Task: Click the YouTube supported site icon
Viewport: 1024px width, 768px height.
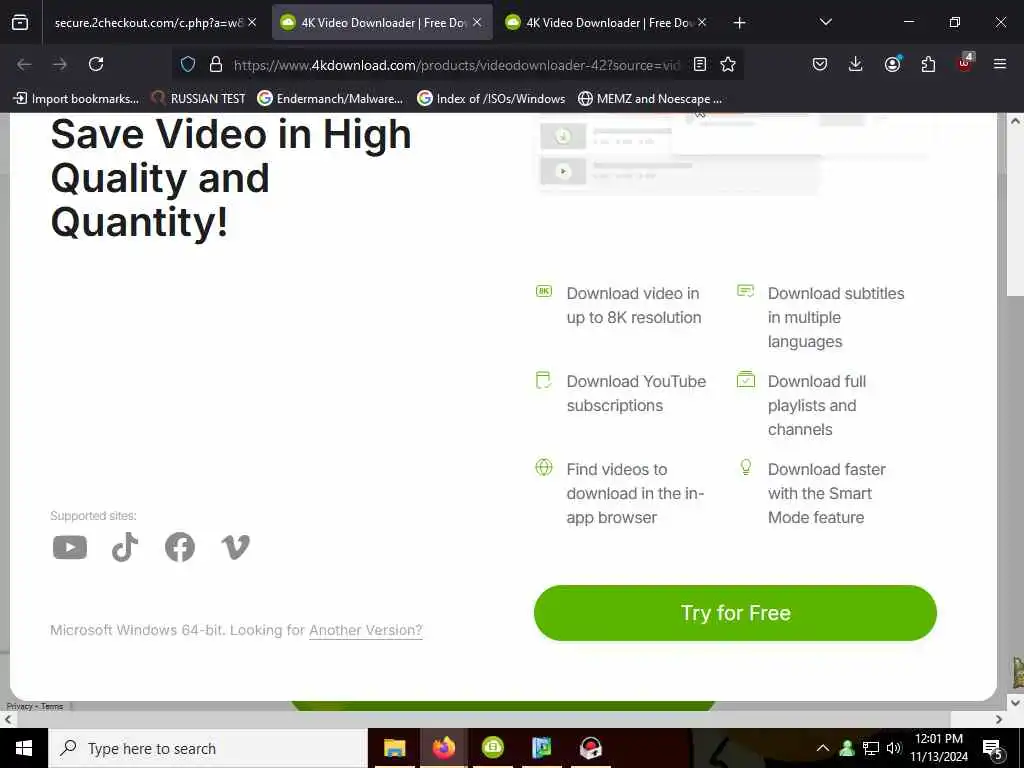Action: pyautogui.click(x=70, y=547)
